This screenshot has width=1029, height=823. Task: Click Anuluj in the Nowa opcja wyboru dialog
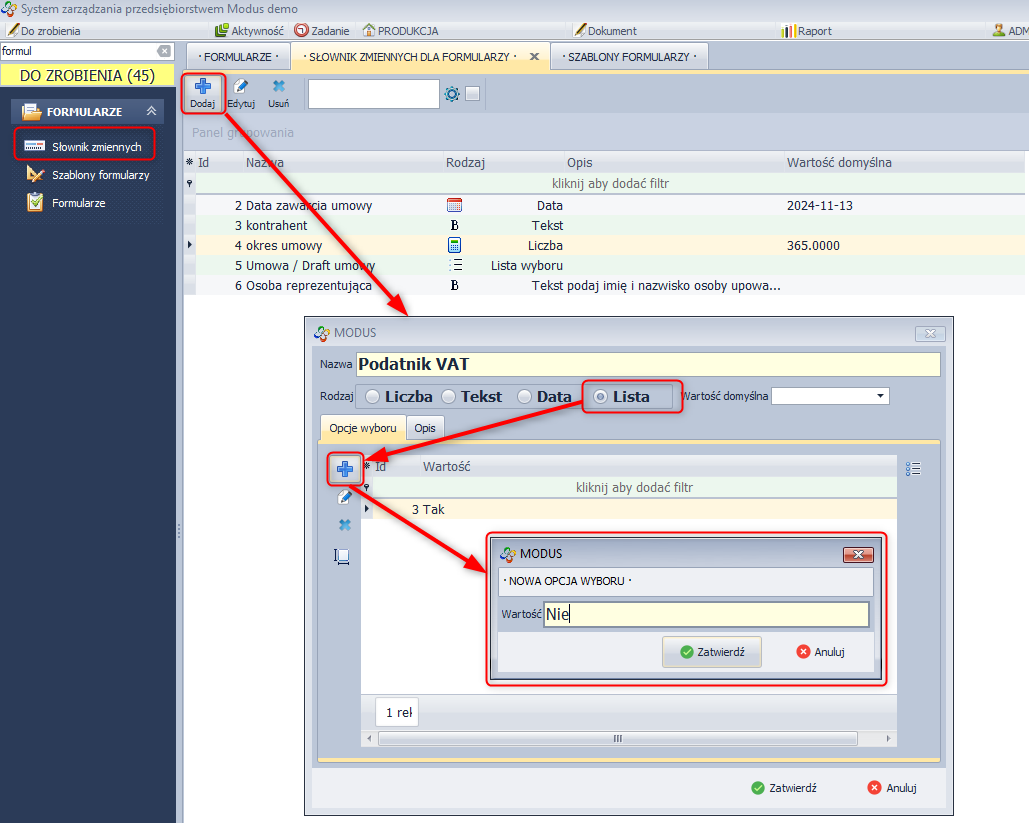(821, 652)
